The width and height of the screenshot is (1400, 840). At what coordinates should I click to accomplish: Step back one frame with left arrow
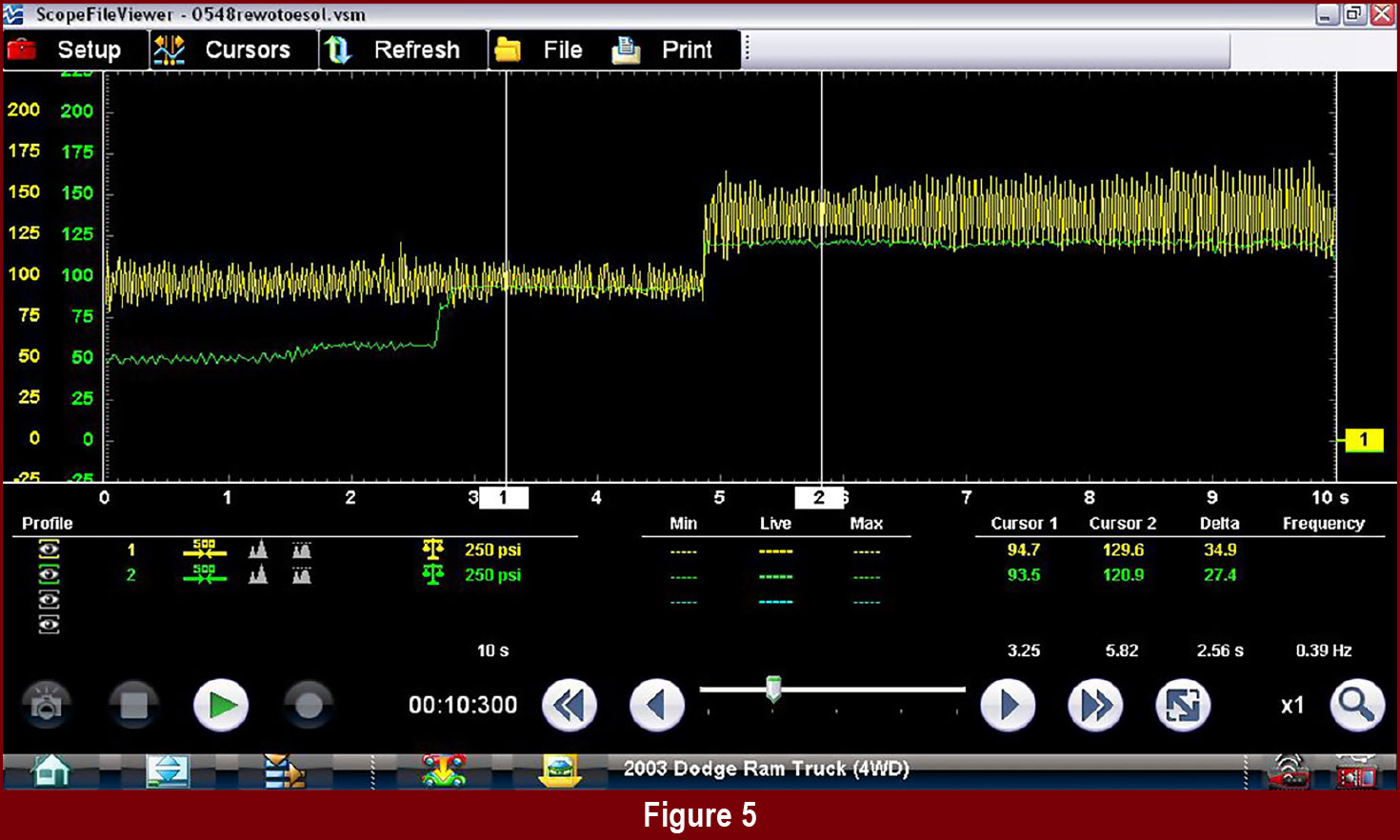click(x=656, y=706)
